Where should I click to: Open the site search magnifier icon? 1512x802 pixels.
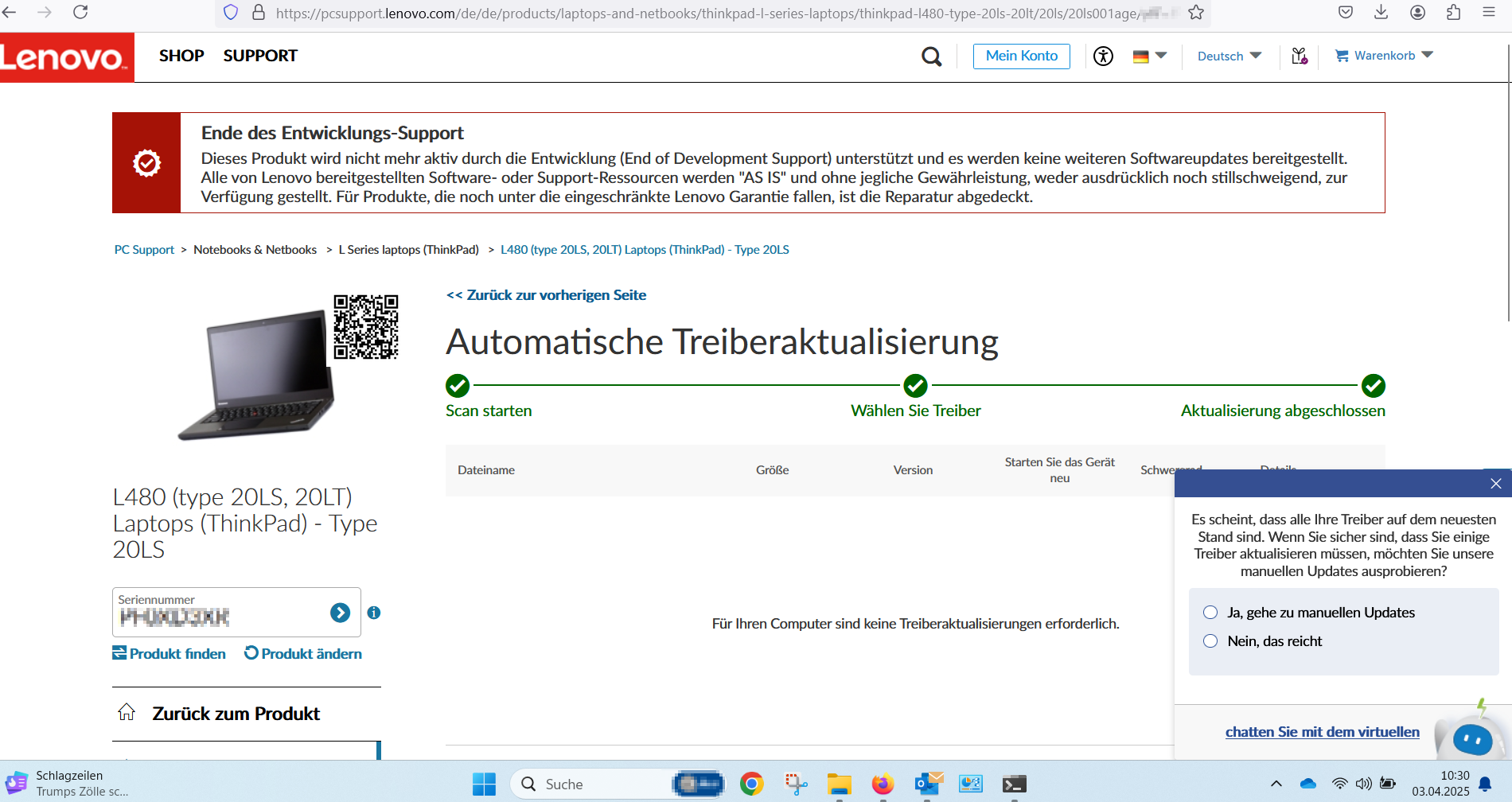tap(931, 56)
